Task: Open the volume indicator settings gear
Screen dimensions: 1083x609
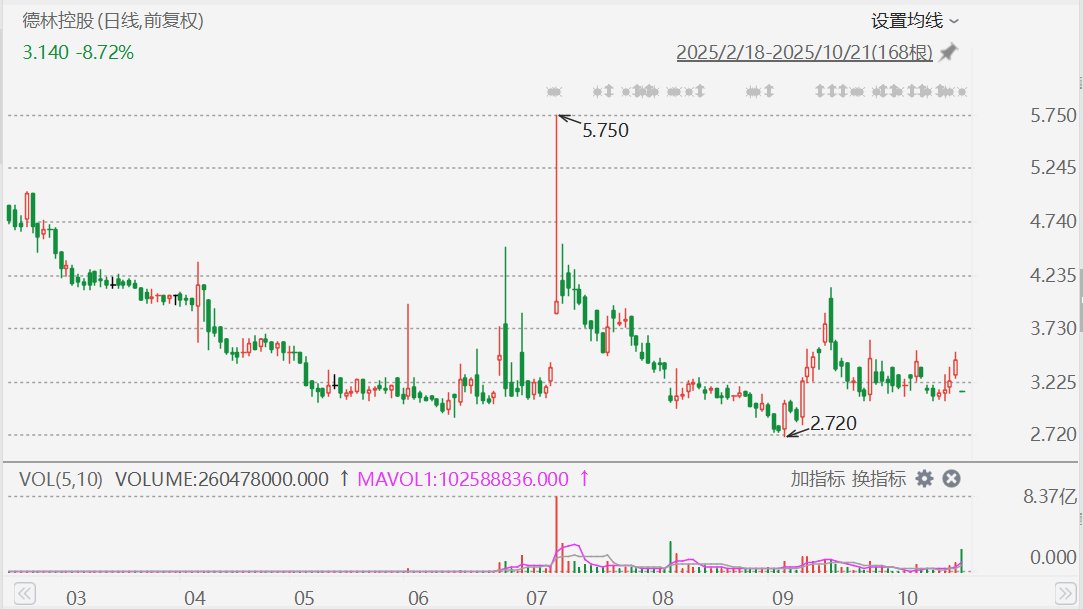Action: click(924, 478)
